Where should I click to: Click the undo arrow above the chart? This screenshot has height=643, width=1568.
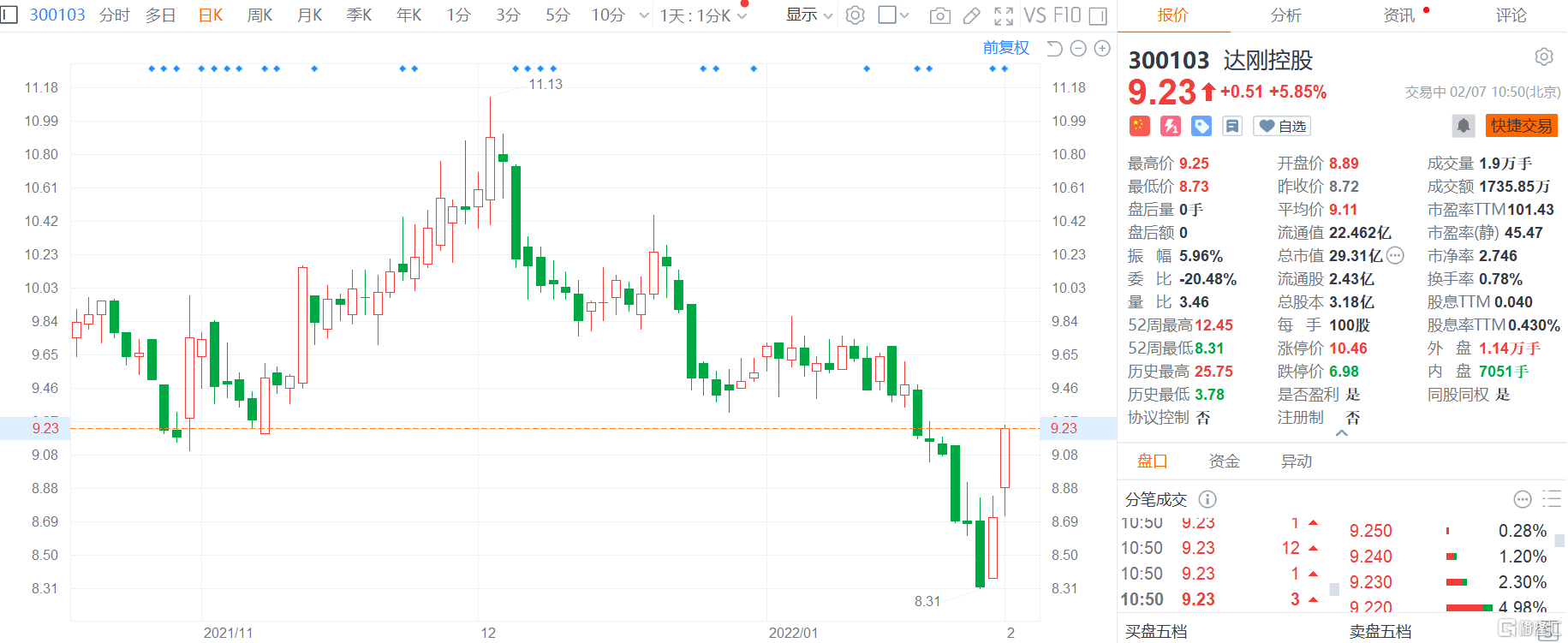1054,49
